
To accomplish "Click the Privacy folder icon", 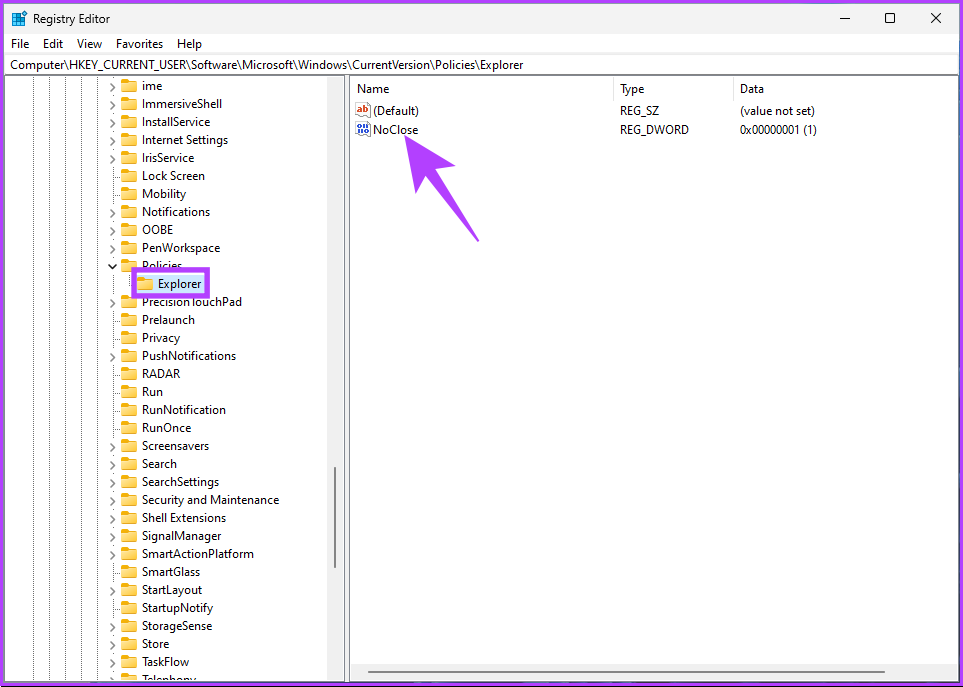I will (x=128, y=338).
